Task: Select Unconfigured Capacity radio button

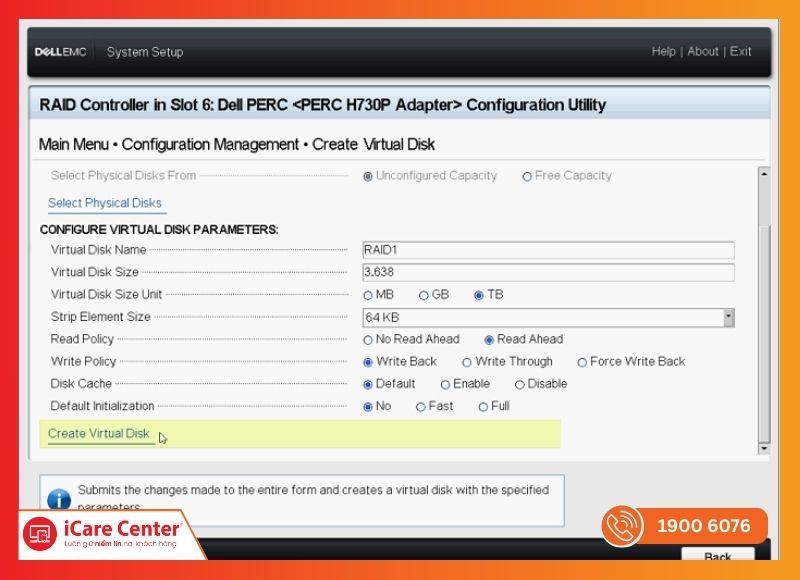Action: (367, 176)
